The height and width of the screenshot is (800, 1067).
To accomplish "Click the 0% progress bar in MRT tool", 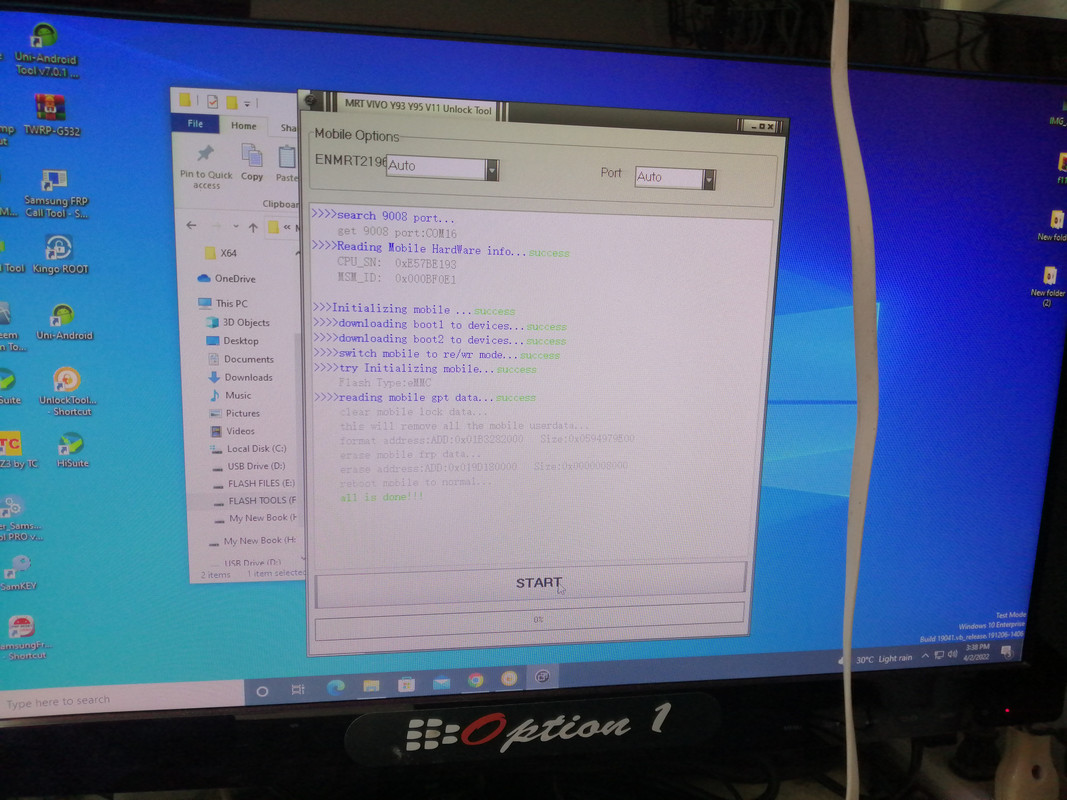I will point(529,620).
